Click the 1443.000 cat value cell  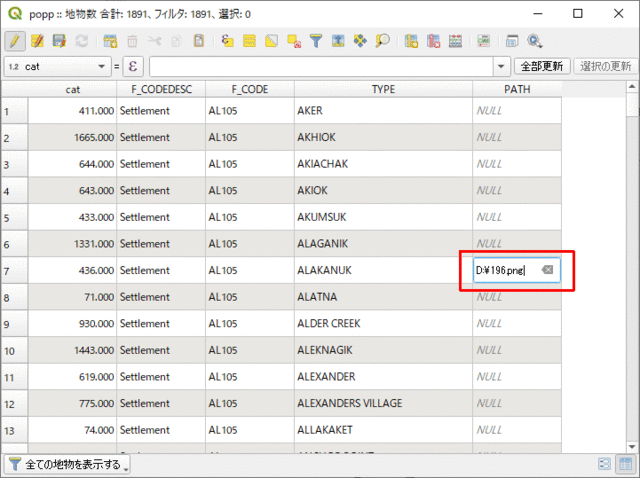point(73,350)
